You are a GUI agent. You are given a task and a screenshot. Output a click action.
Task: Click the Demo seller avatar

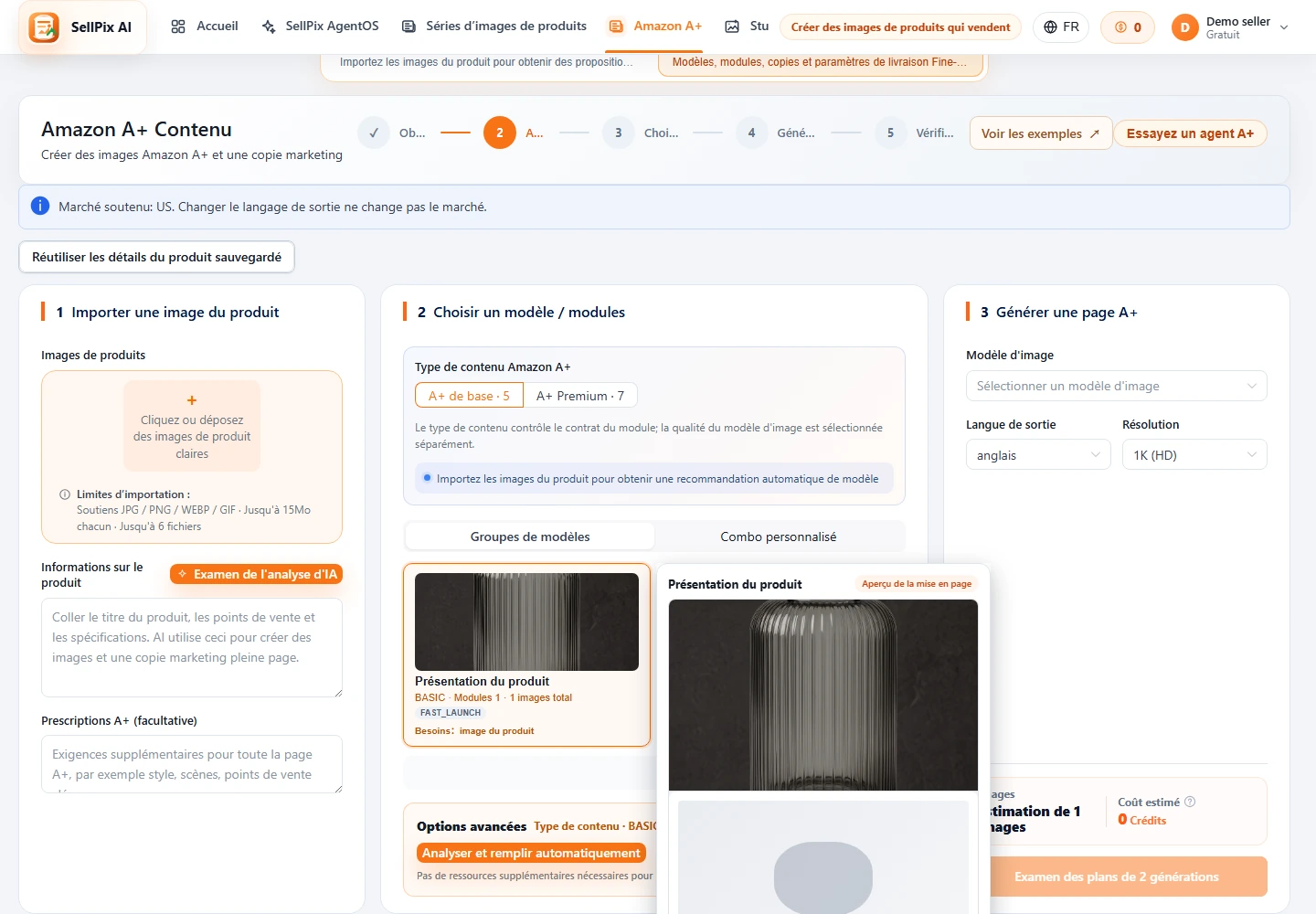1184,27
